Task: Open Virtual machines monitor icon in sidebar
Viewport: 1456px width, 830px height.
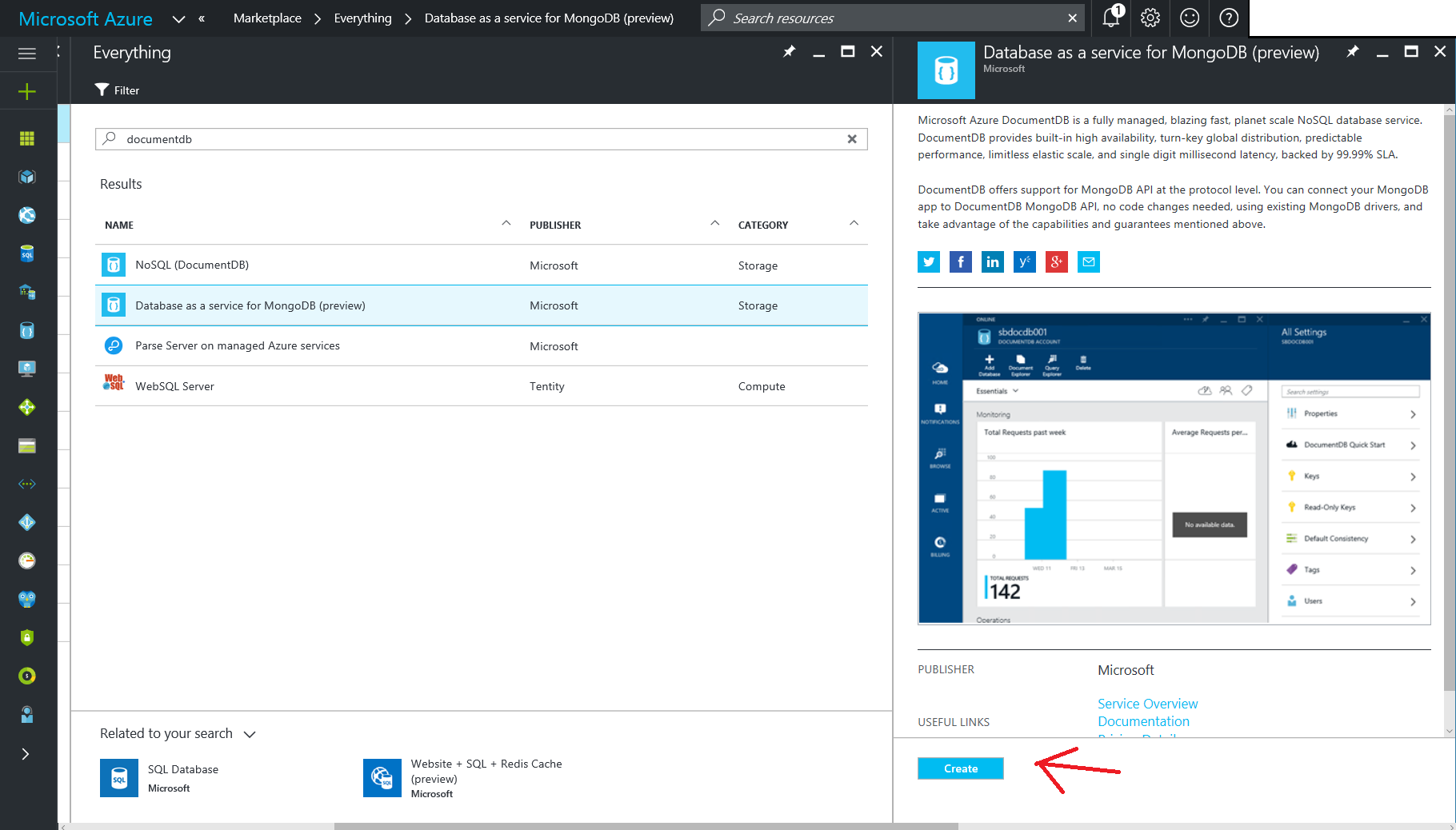Action: 27,369
